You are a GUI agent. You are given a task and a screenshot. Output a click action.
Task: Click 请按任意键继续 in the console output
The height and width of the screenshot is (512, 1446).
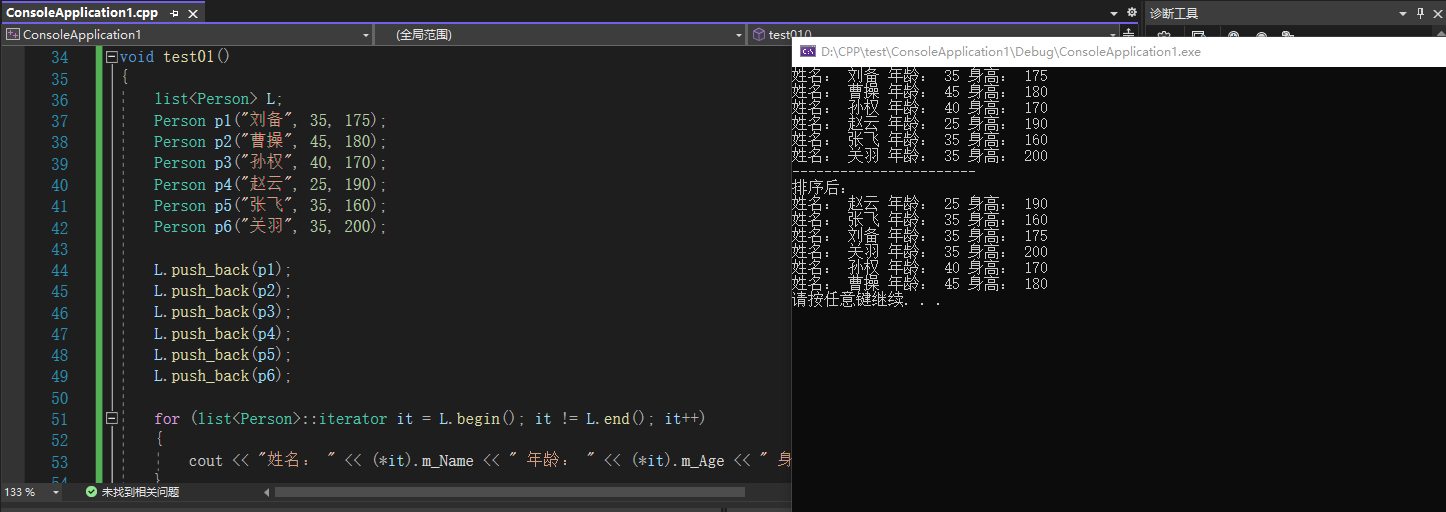coord(866,300)
